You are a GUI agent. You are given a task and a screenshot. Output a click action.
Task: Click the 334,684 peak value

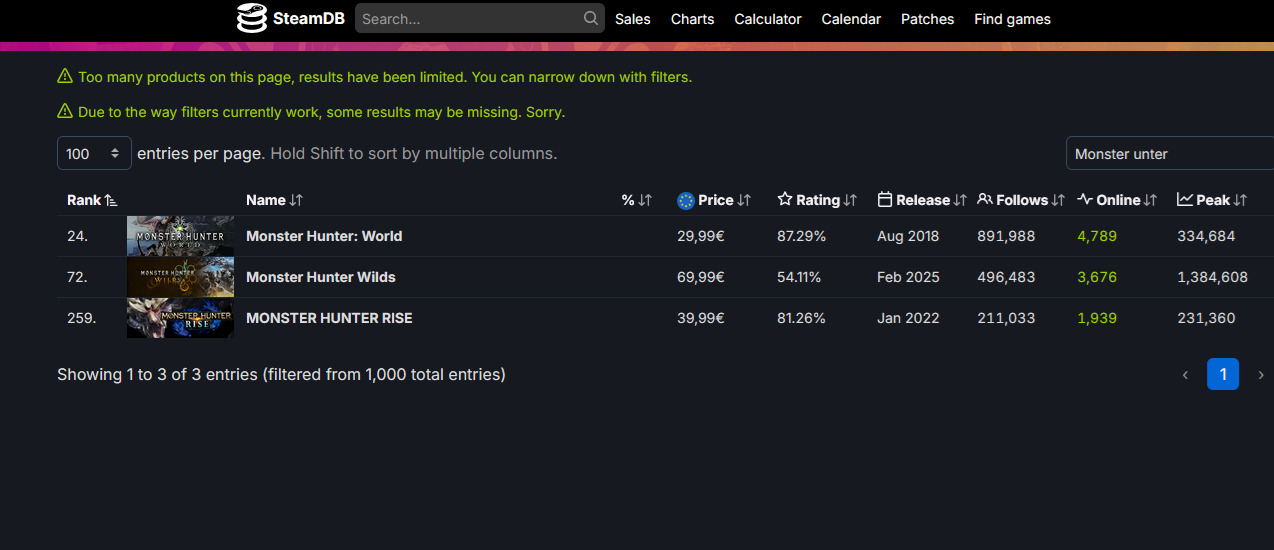(x=1206, y=236)
